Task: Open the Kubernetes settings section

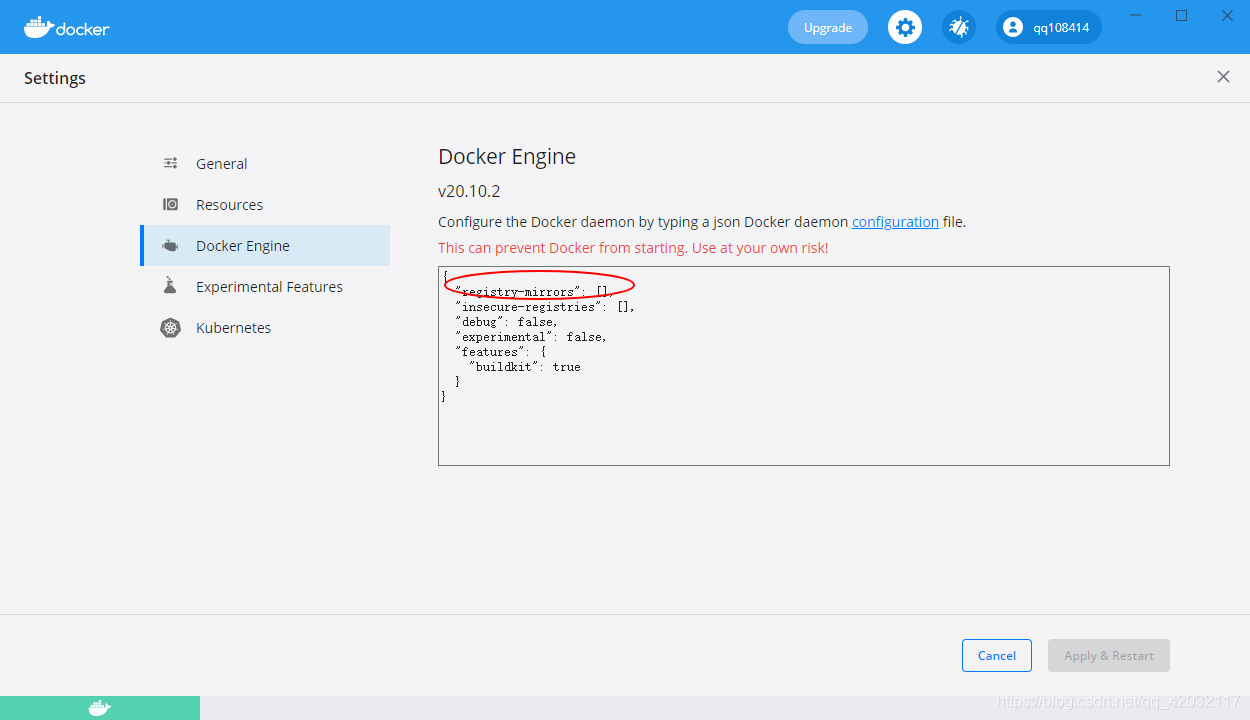Action: coord(265,327)
